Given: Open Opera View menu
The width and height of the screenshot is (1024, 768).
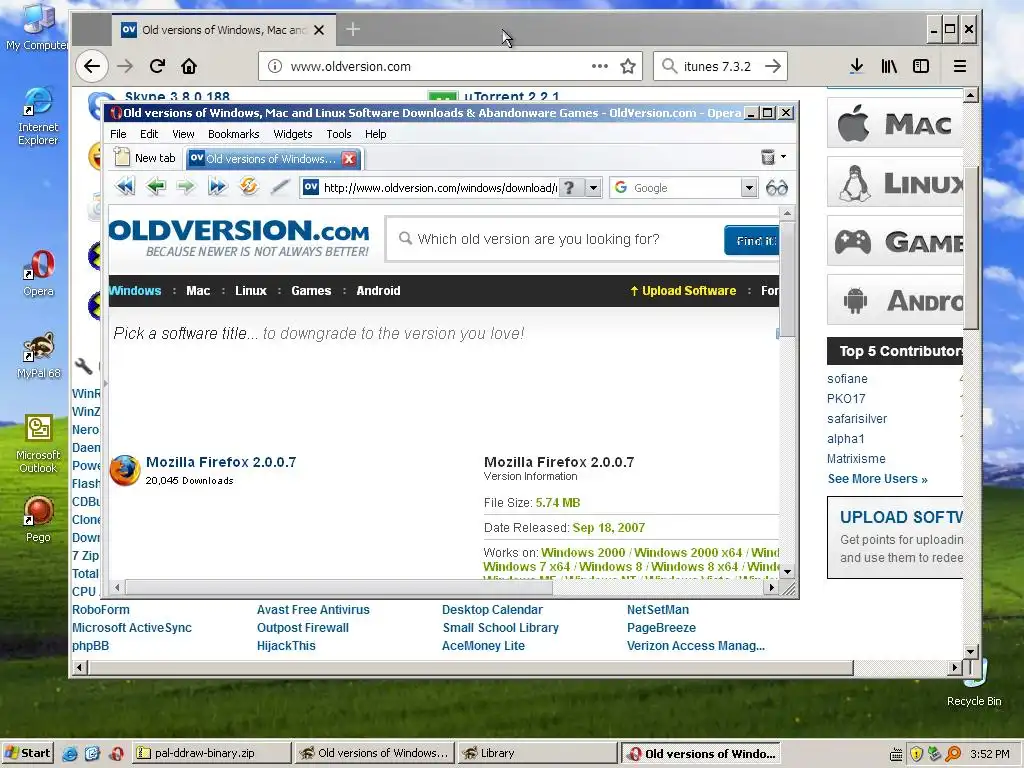Looking at the screenshot, I should [x=184, y=134].
